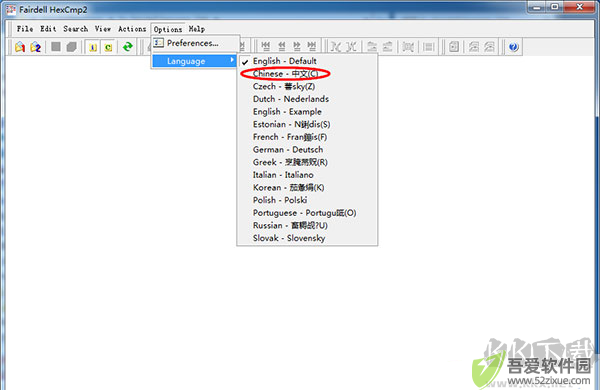Open the Options menu
Viewport: 600px width, 390px height.
[168, 29]
